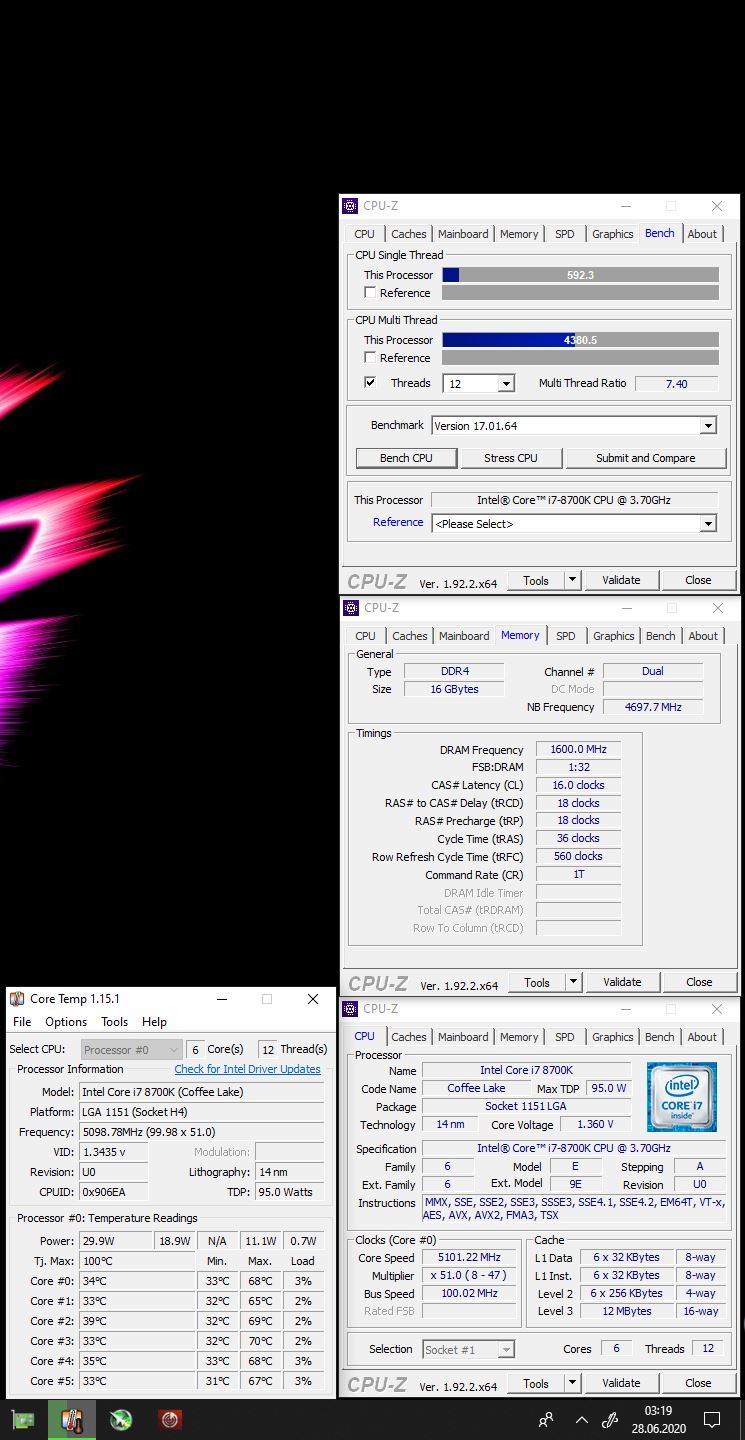This screenshot has width=745, height=1440.
Task: Click the CPU-Z icon in the Memory window title bar
Action: (x=351, y=608)
